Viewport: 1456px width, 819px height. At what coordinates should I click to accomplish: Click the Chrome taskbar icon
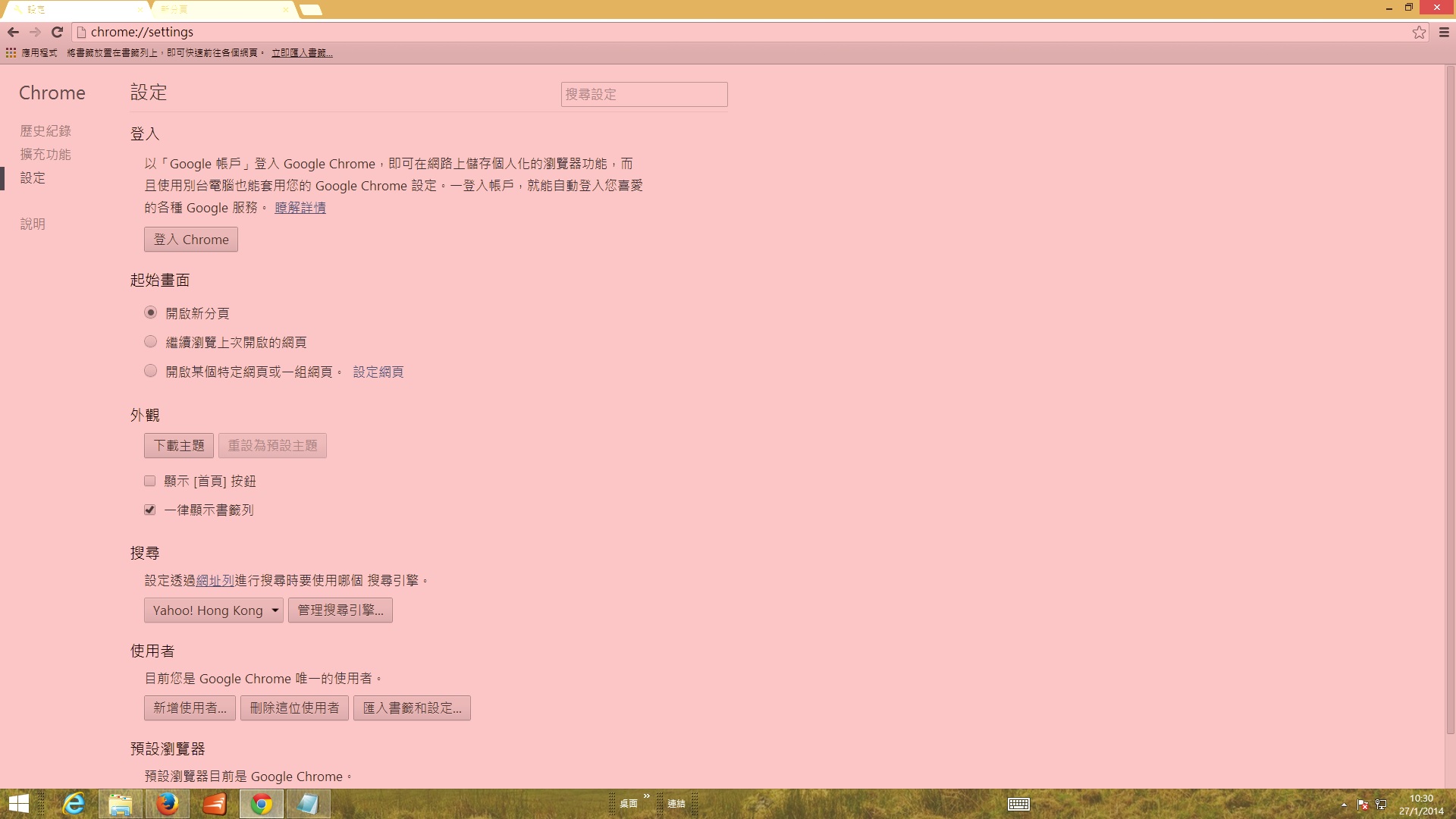262,804
